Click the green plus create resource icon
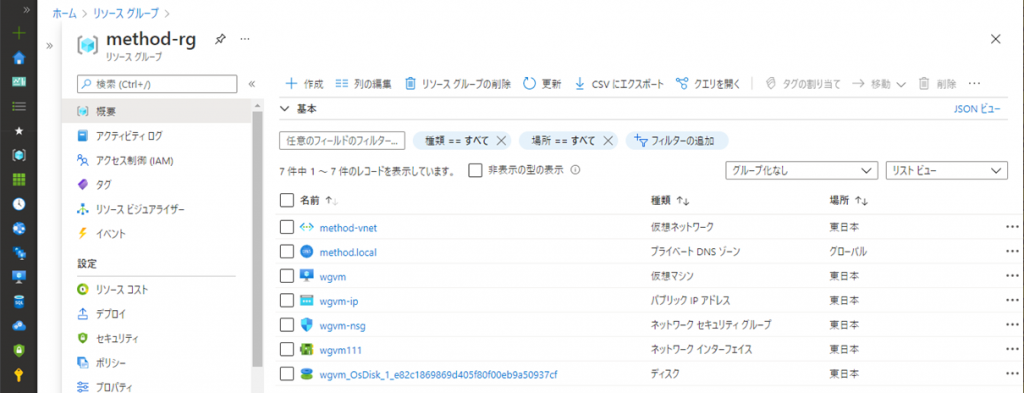Screen dimensions: 1024x393 [19, 33]
